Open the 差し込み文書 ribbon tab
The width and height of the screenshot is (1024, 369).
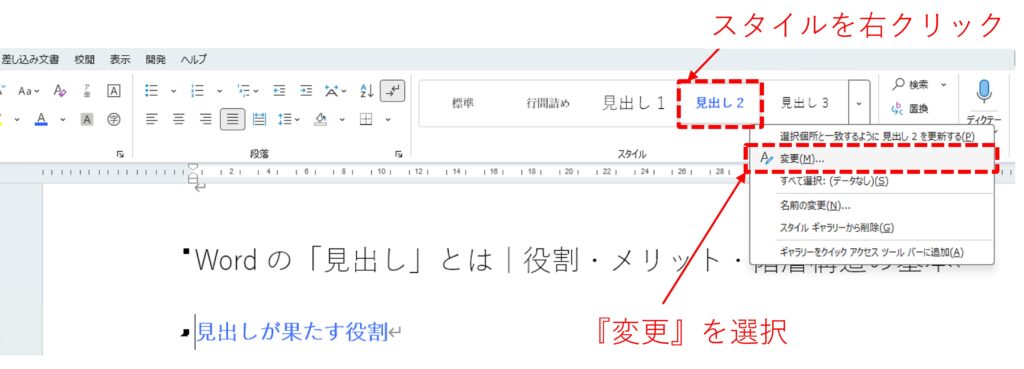click(30, 59)
